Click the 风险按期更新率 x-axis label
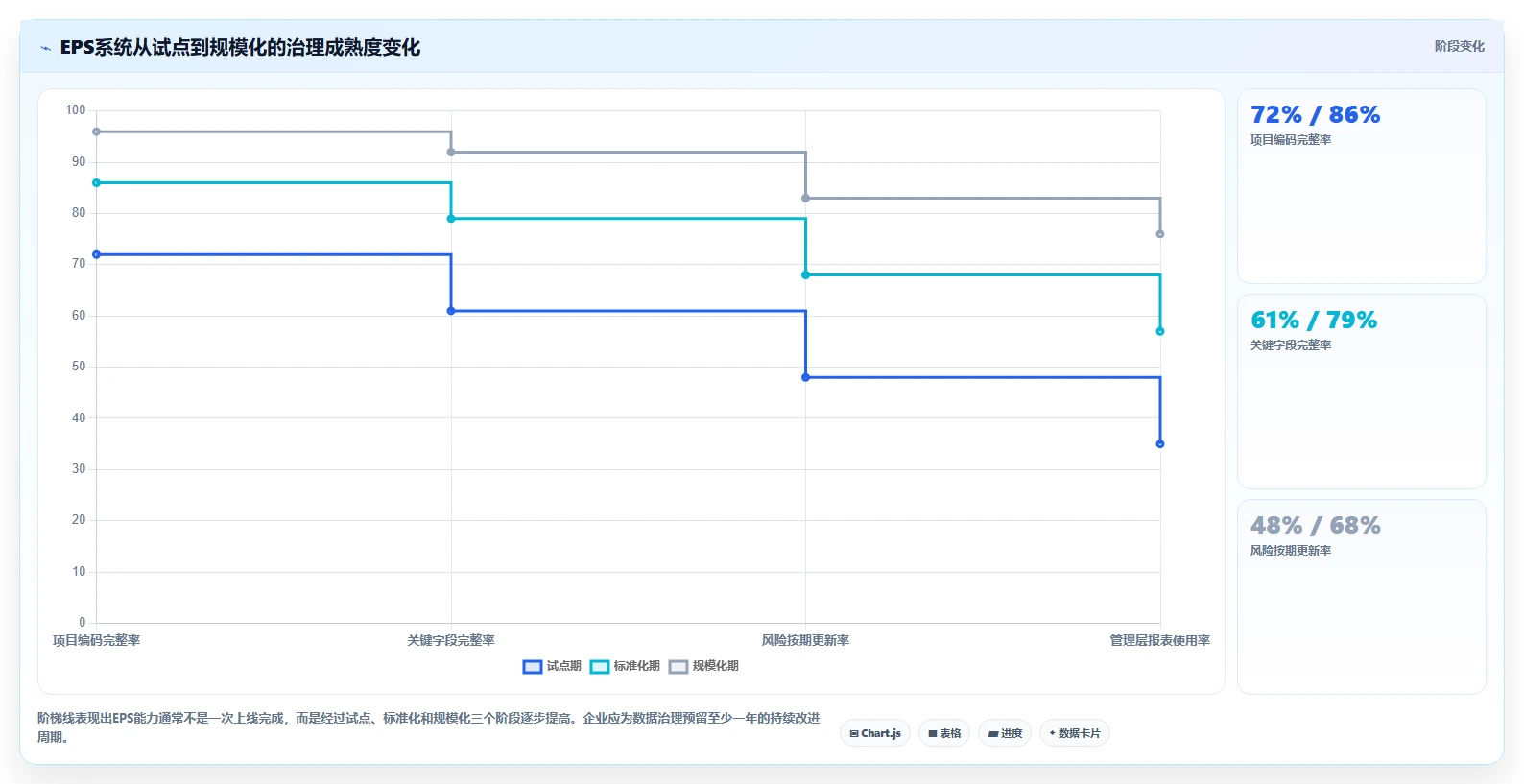This screenshot has height=784, width=1524. (805, 640)
